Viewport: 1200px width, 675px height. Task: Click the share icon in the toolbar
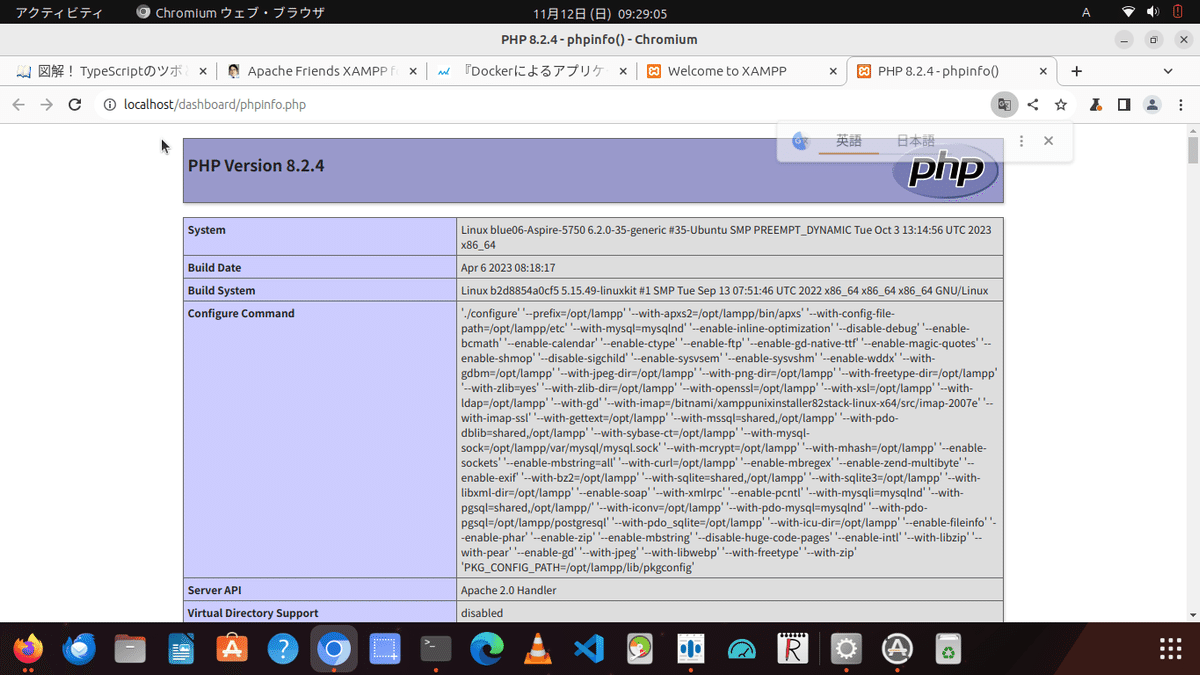point(1032,104)
